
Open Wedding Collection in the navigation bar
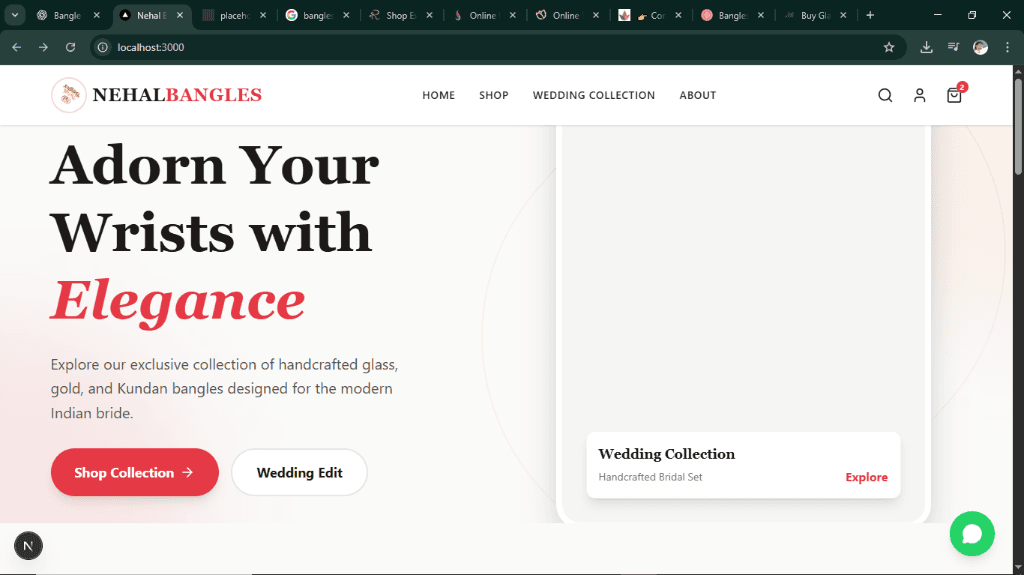pyautogui.click(x=593, y=96)
